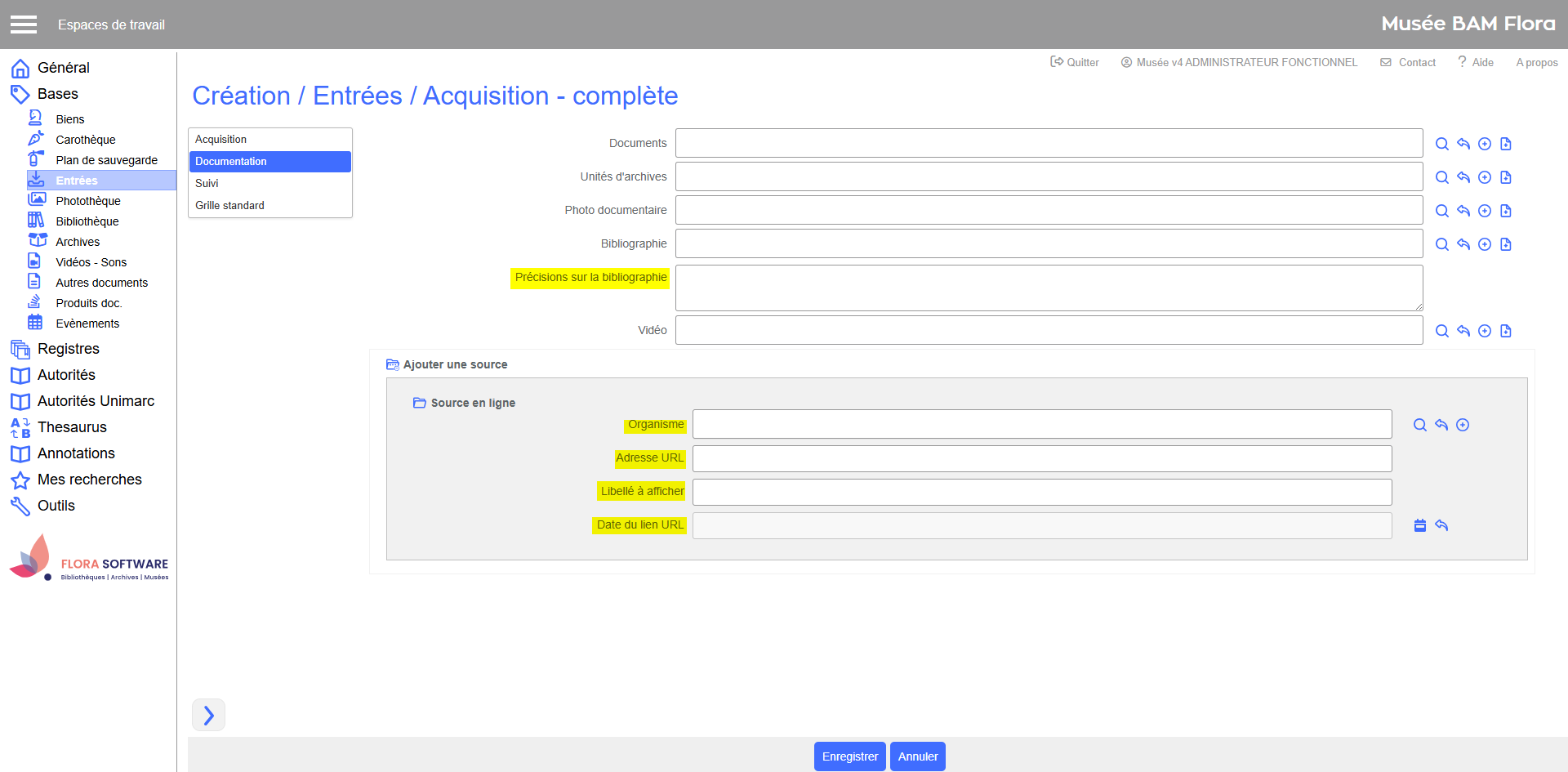Open Photothèque in the Bases list

point(87,201)
